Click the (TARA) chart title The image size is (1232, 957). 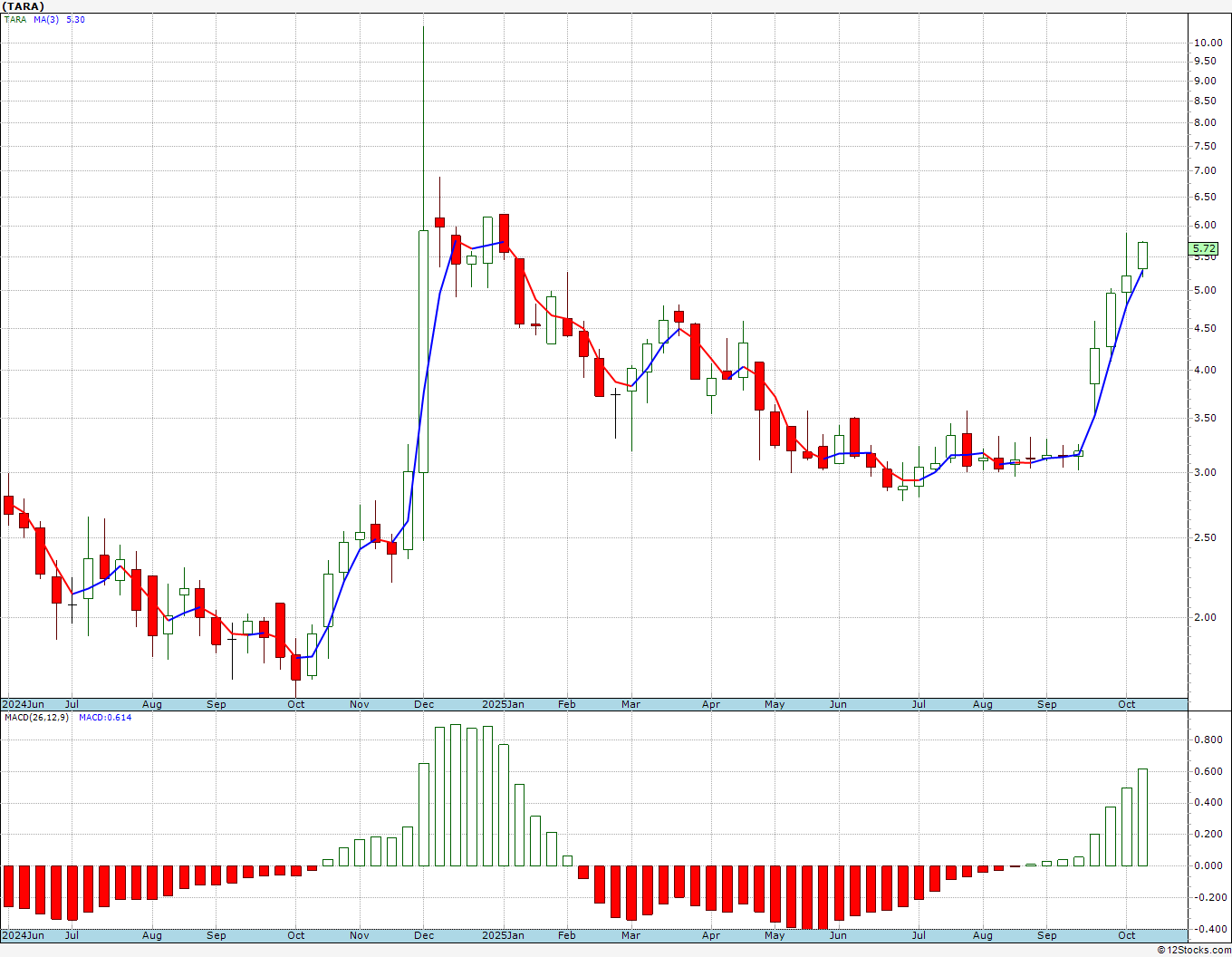(x=24, y=6)
